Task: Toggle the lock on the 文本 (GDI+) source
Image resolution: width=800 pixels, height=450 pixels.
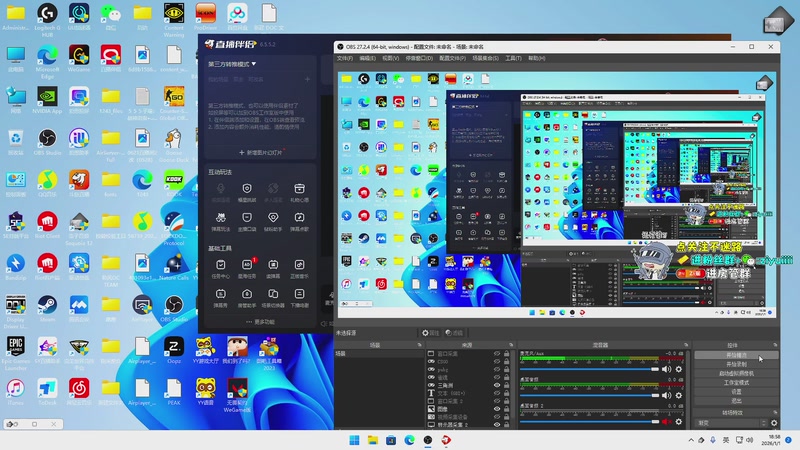Action: tap(507, 393)
